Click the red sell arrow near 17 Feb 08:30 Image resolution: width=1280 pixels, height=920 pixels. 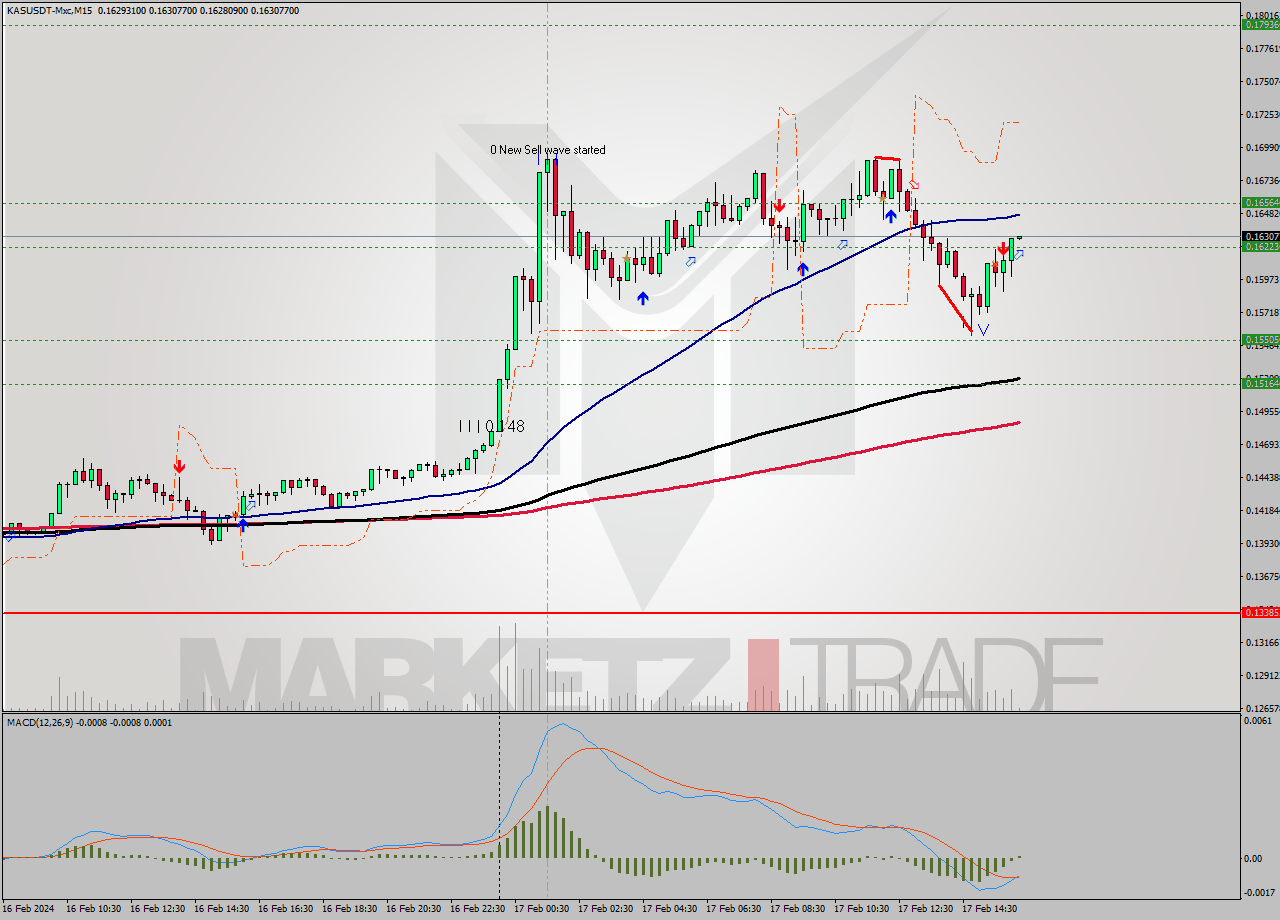point(778,206)
